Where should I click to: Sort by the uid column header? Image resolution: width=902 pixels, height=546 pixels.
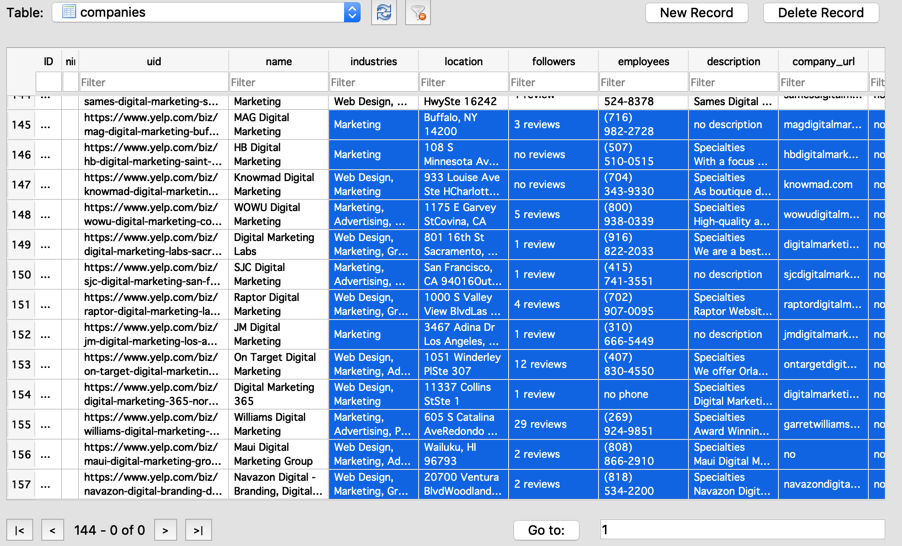154,61
